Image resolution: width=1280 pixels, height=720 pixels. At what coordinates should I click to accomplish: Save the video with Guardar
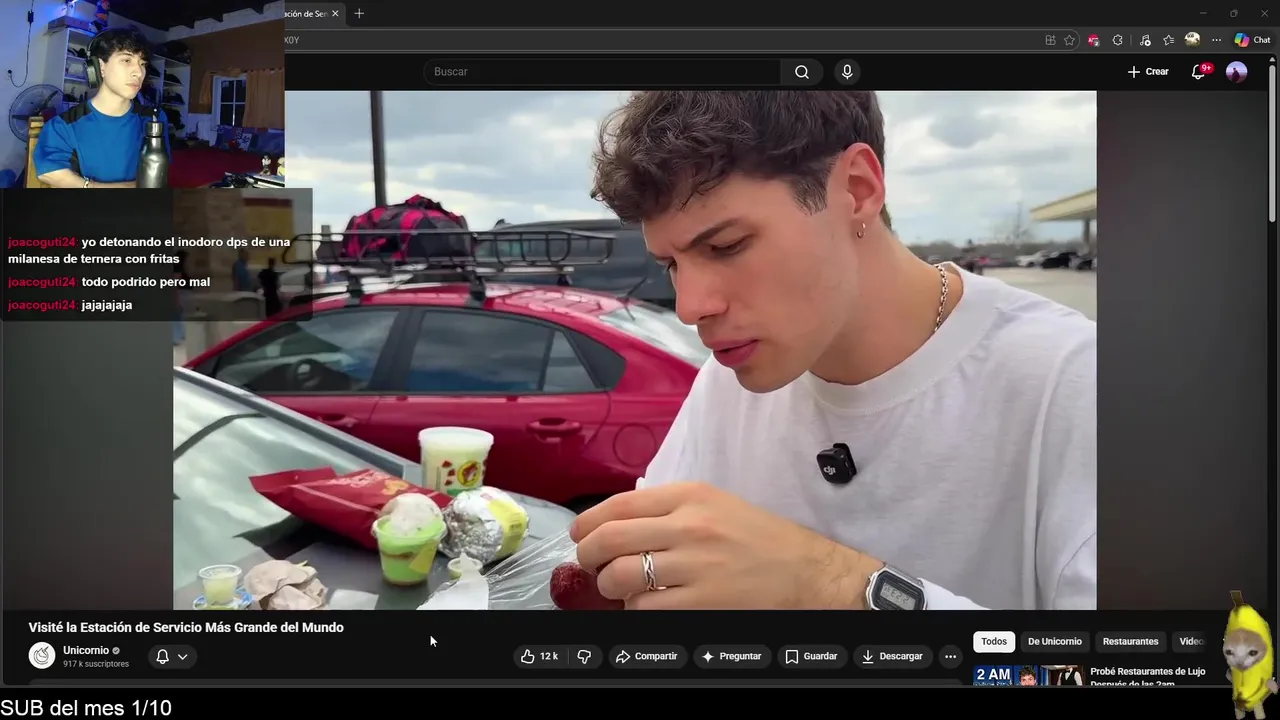(811, 656)
